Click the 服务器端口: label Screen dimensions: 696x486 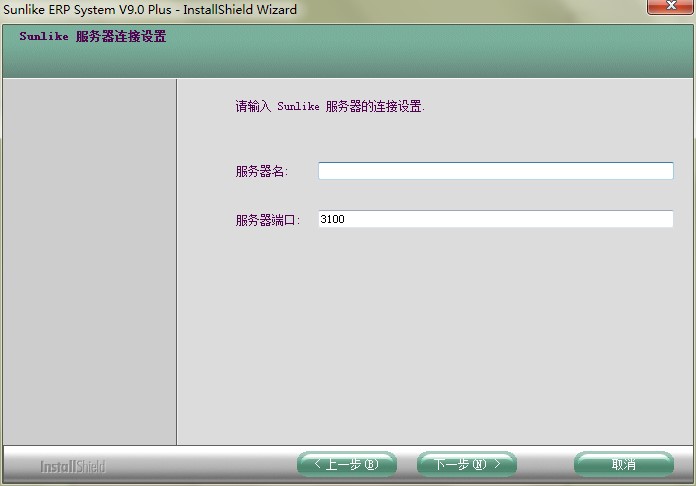pos(268,220)
